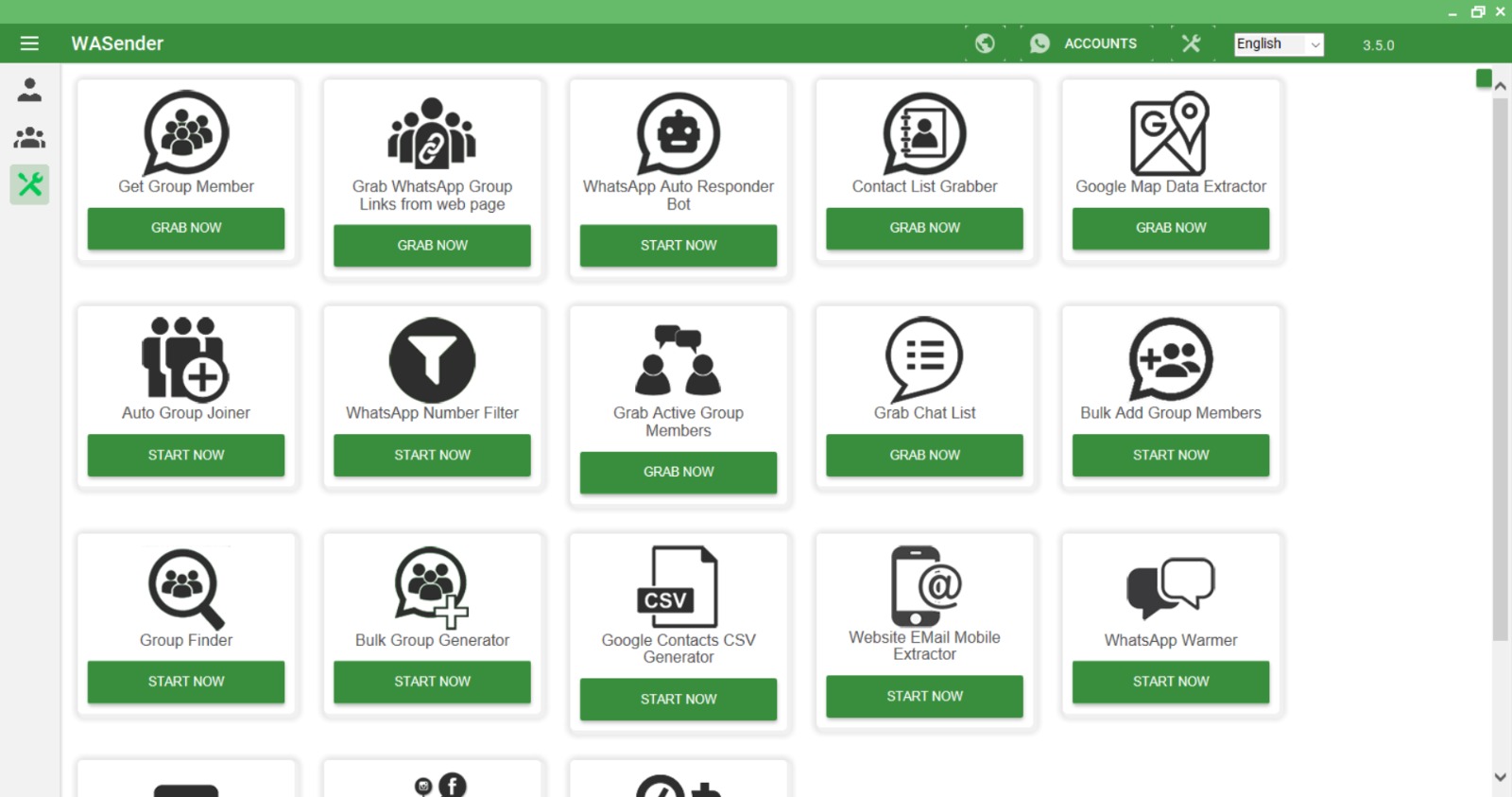Click the vertical scrollbar thumb
The width and height of the screenshot is (1512, 797).
point(1501,370)
